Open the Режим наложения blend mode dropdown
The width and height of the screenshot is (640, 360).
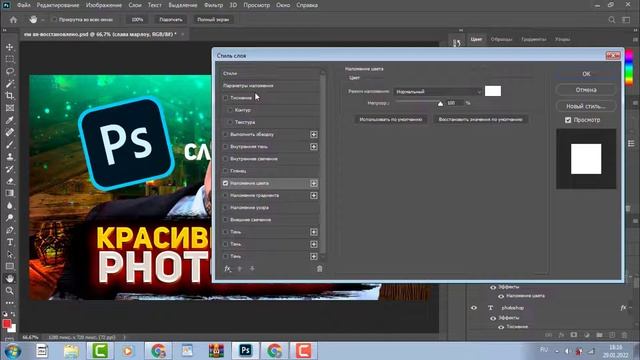point(438,91)
